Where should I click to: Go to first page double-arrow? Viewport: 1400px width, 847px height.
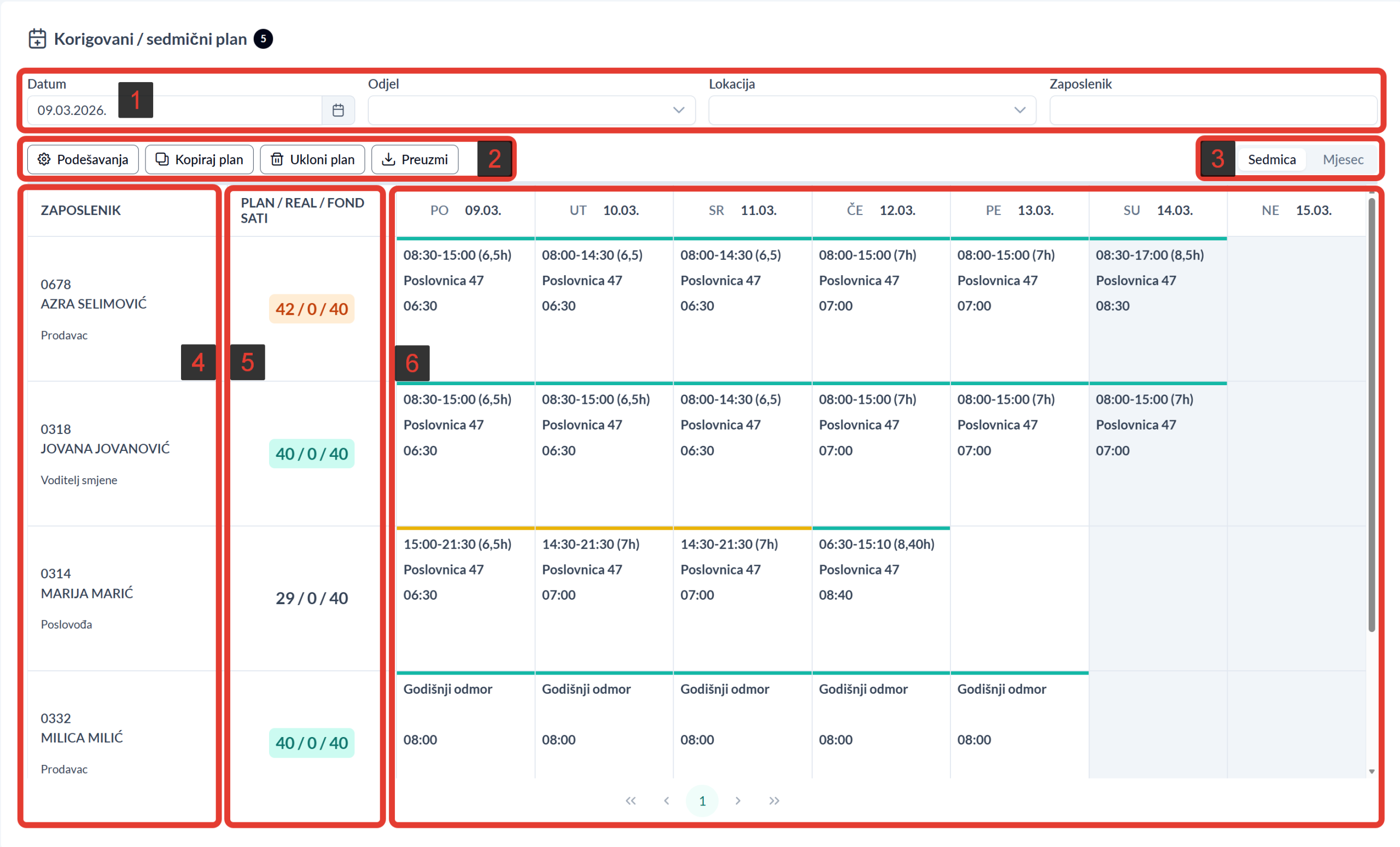coord(630,800)
